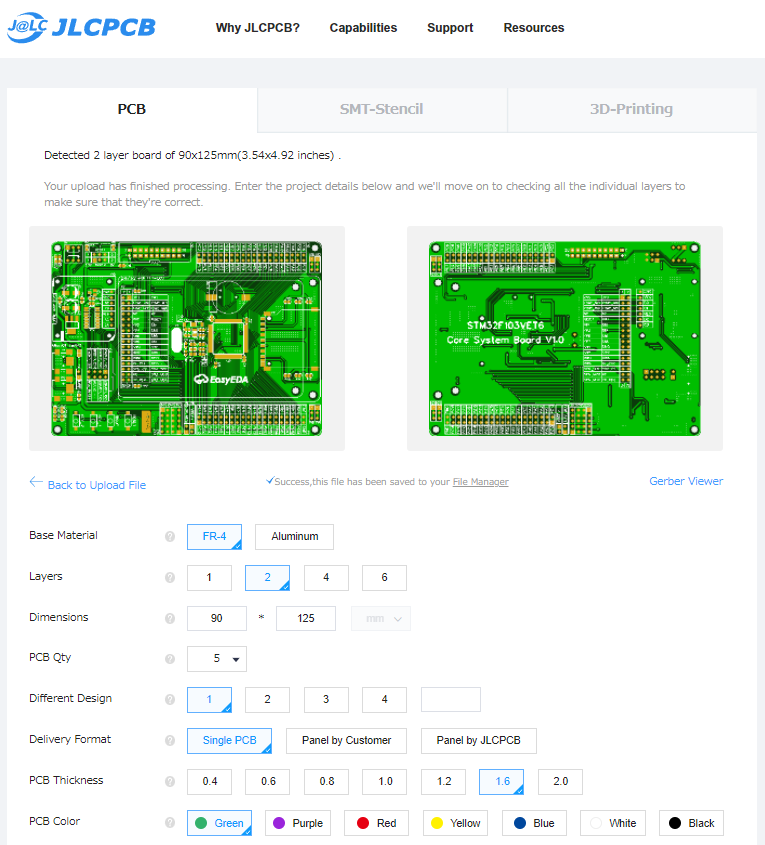View the top side PCB preview

pyautogui.click(x=186, y=338)
